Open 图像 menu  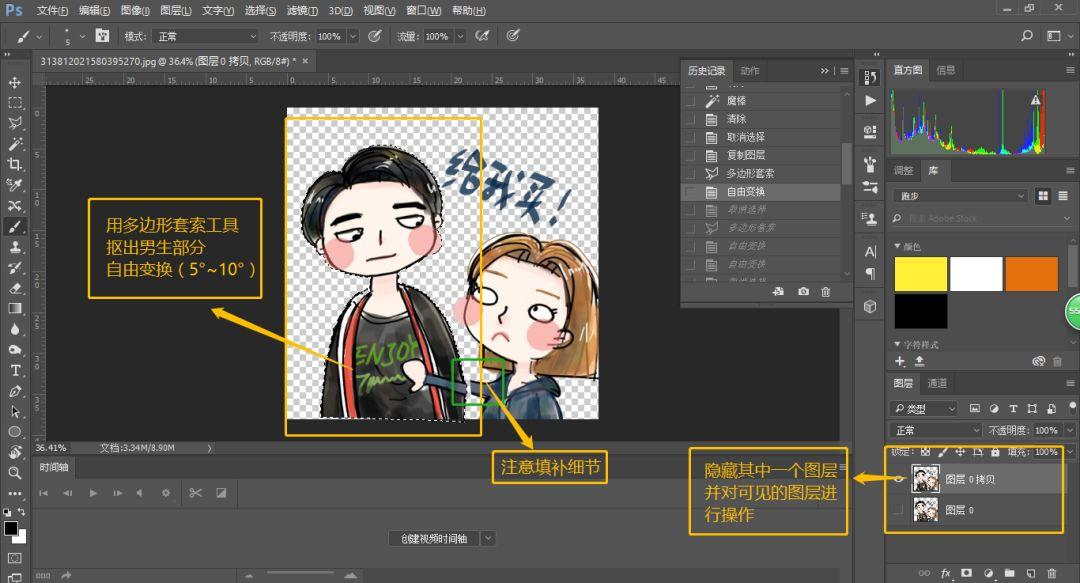pos(135,10)
